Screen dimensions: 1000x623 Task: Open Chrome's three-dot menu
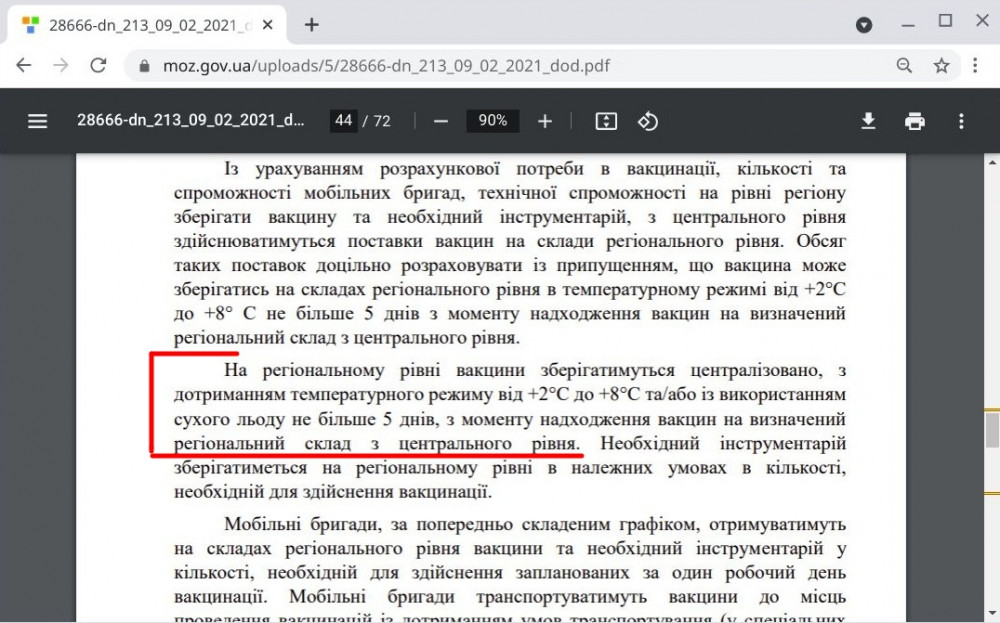pyautogui.click(x=975, y=66)
